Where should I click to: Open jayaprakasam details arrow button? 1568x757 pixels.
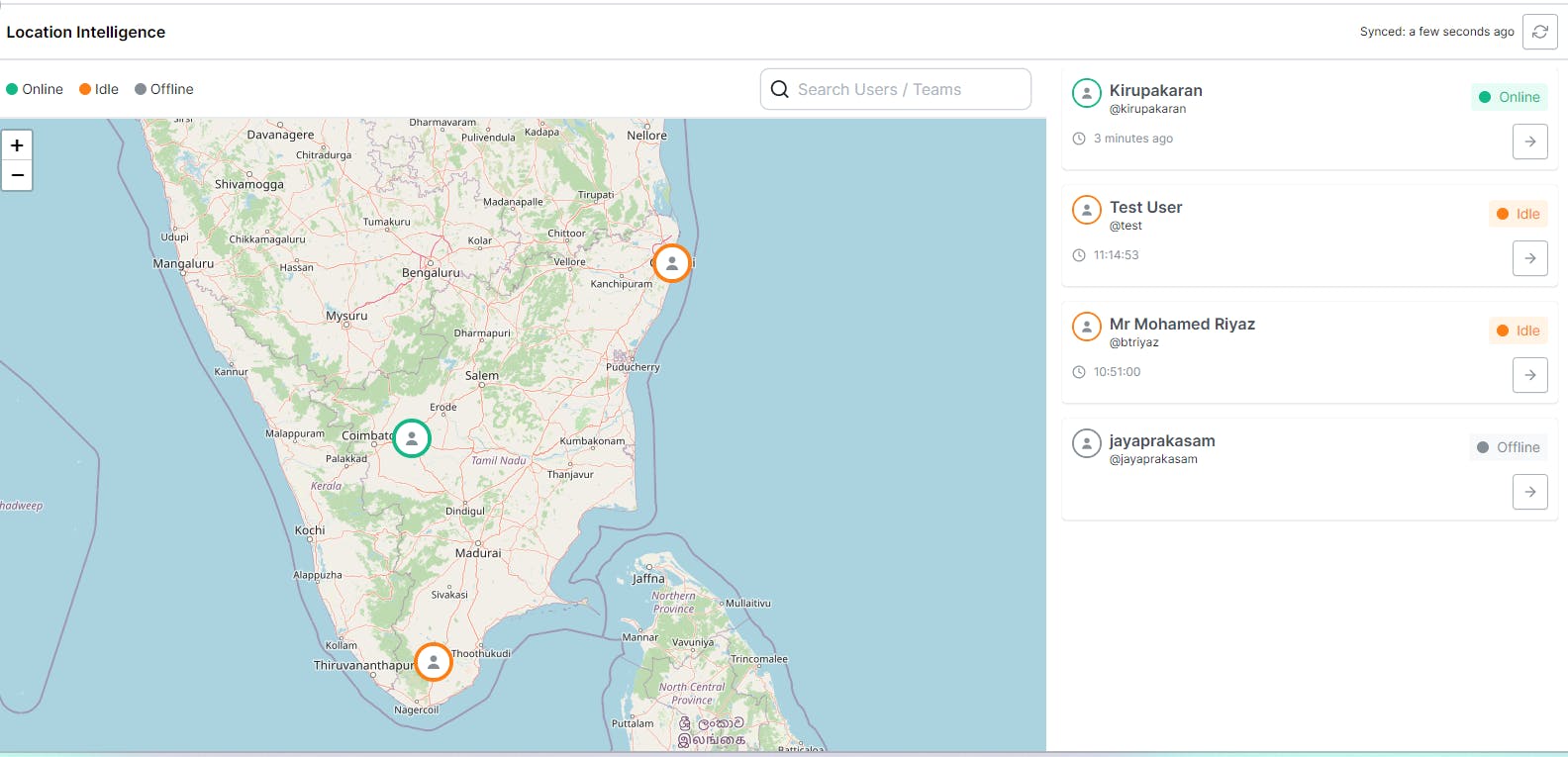point(1529,492)
